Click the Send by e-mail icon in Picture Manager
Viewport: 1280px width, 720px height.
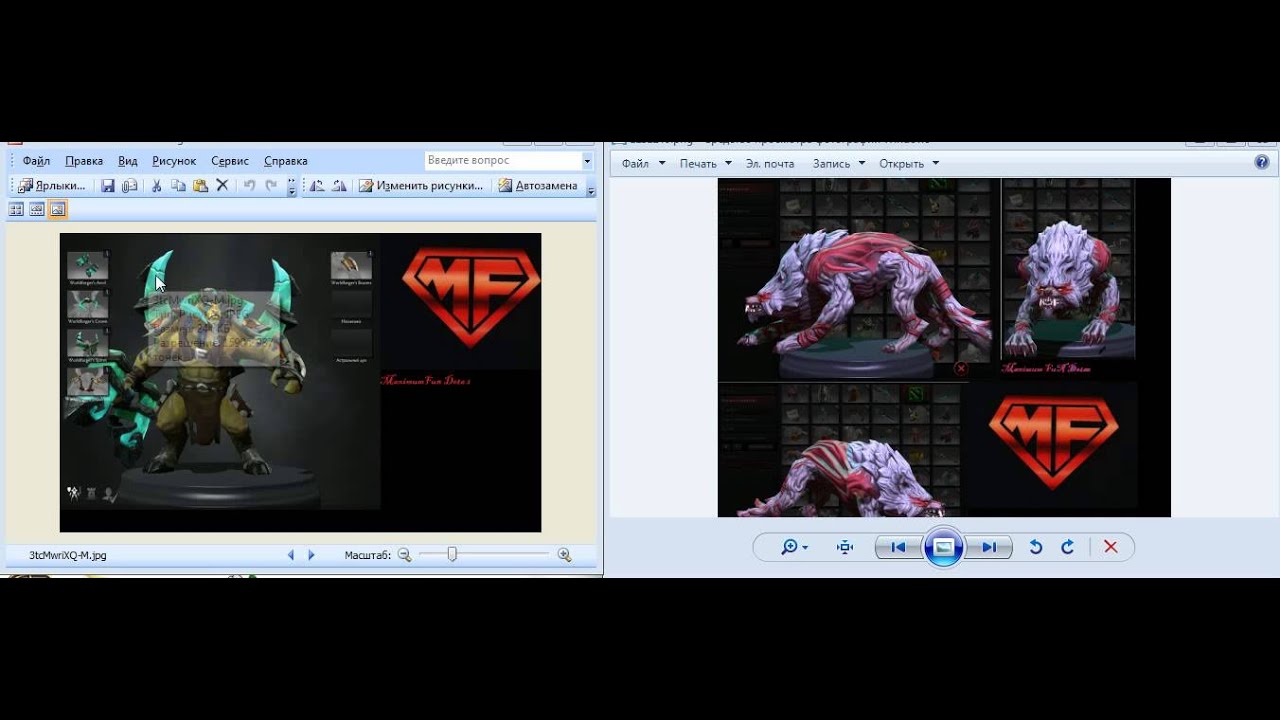coord(130,186)
